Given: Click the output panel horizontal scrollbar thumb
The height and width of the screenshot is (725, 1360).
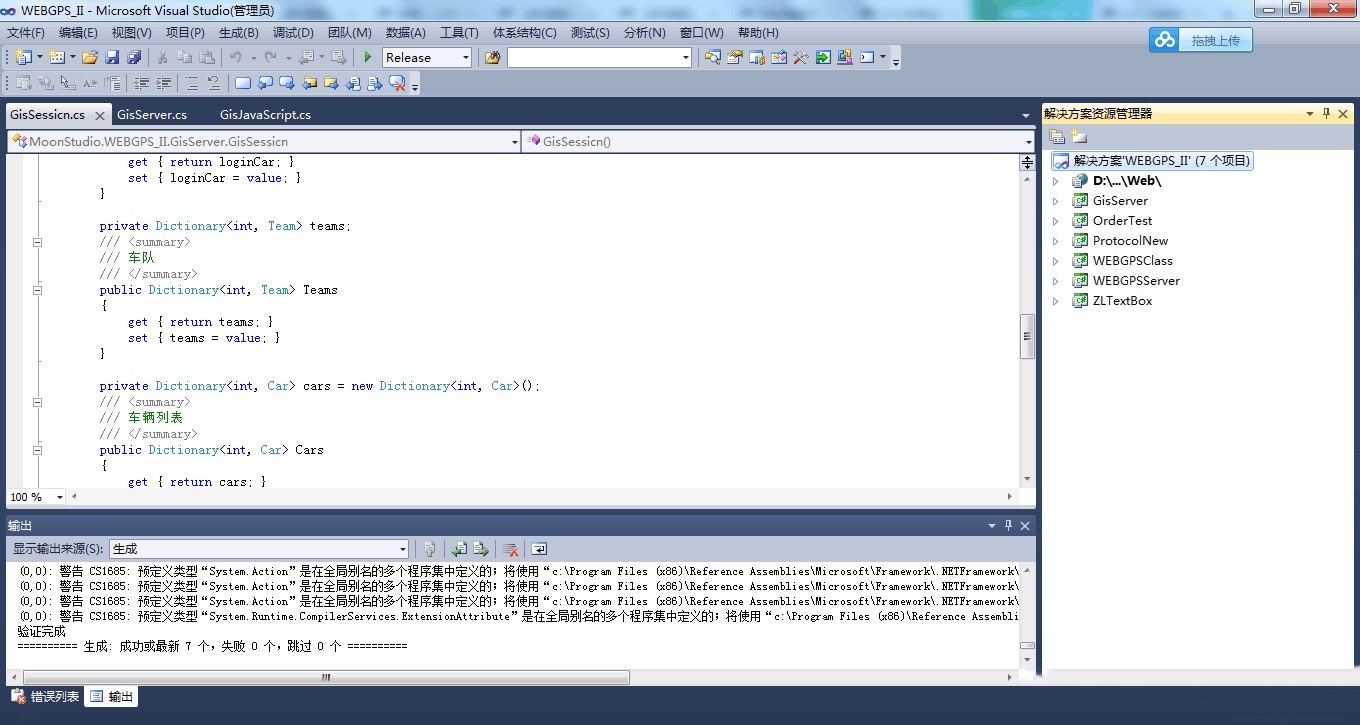Looking at the screenshot, I should click(325, 677).
